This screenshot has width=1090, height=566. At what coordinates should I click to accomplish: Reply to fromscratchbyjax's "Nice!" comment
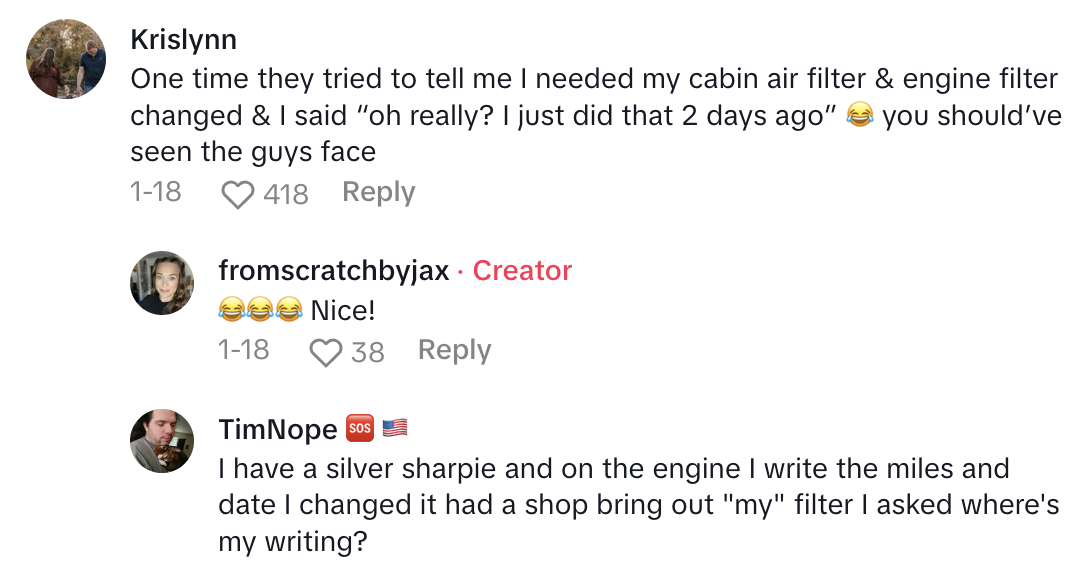coord(454,350)
